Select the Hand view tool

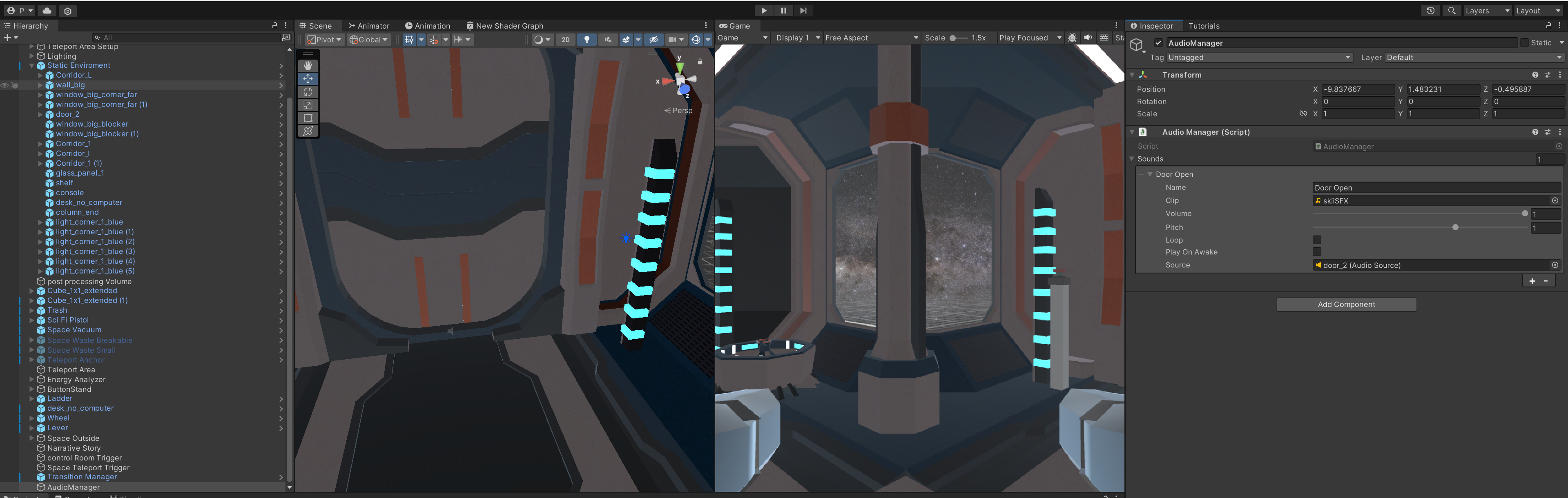(308, 65)
